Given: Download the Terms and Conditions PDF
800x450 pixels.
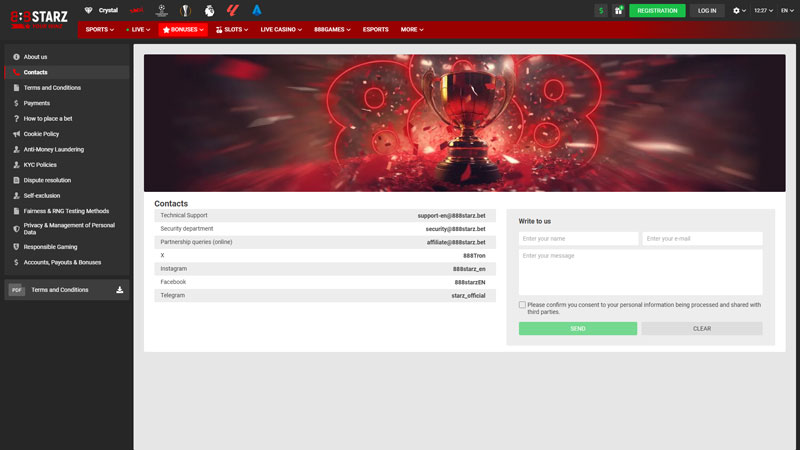Looking at the screenshot, I should pos(120,290).
